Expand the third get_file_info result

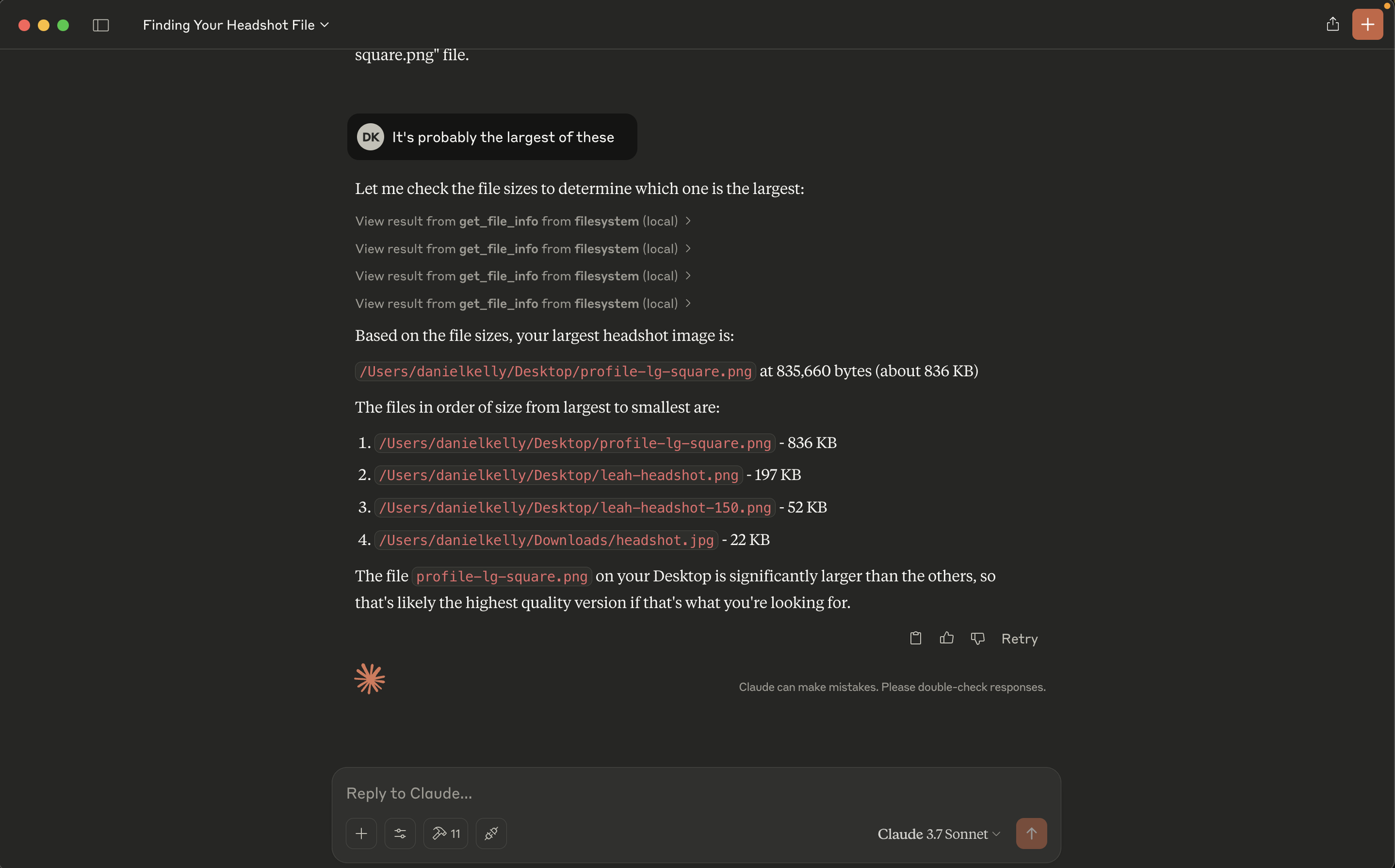tap(523, 276)
